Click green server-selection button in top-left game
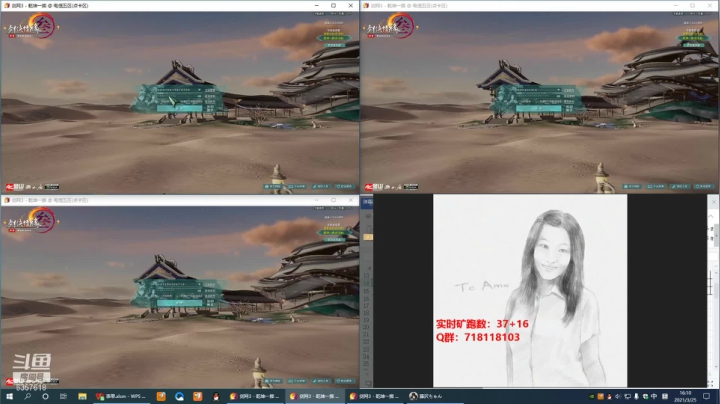This screenshot has width=720, height=404. [x=334, y=38]
